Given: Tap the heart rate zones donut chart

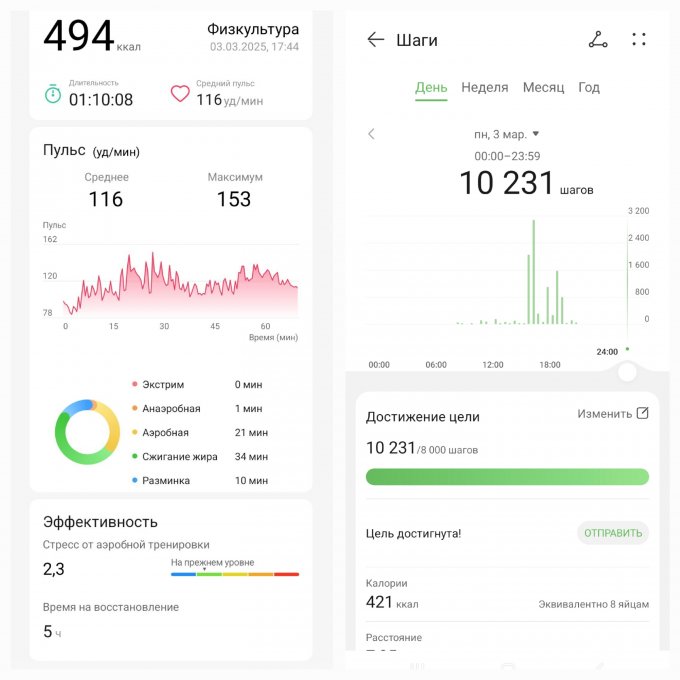Looking at the screenshot, I should [87, 432].
